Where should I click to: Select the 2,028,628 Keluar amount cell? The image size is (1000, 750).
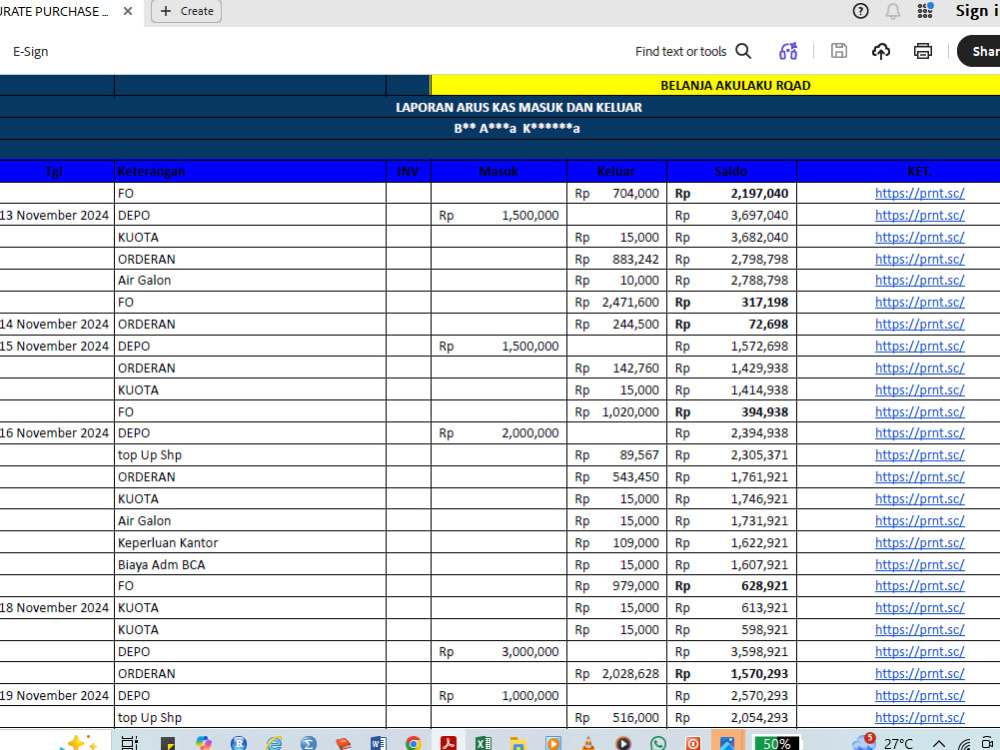coord(617,673)
